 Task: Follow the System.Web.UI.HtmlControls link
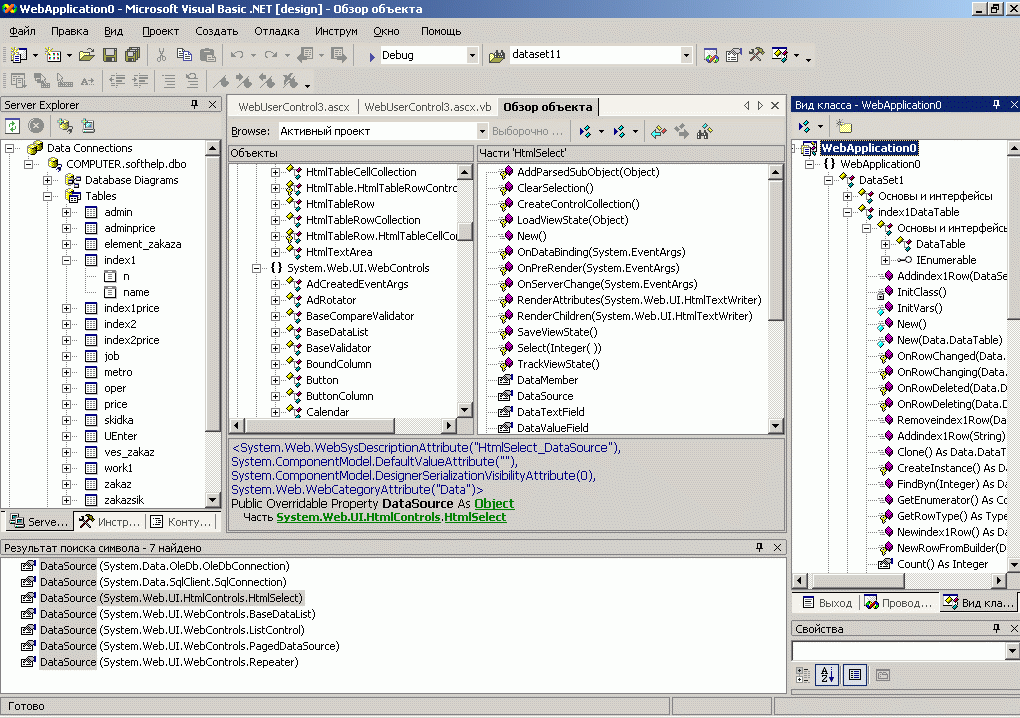[x=358, y=517]
